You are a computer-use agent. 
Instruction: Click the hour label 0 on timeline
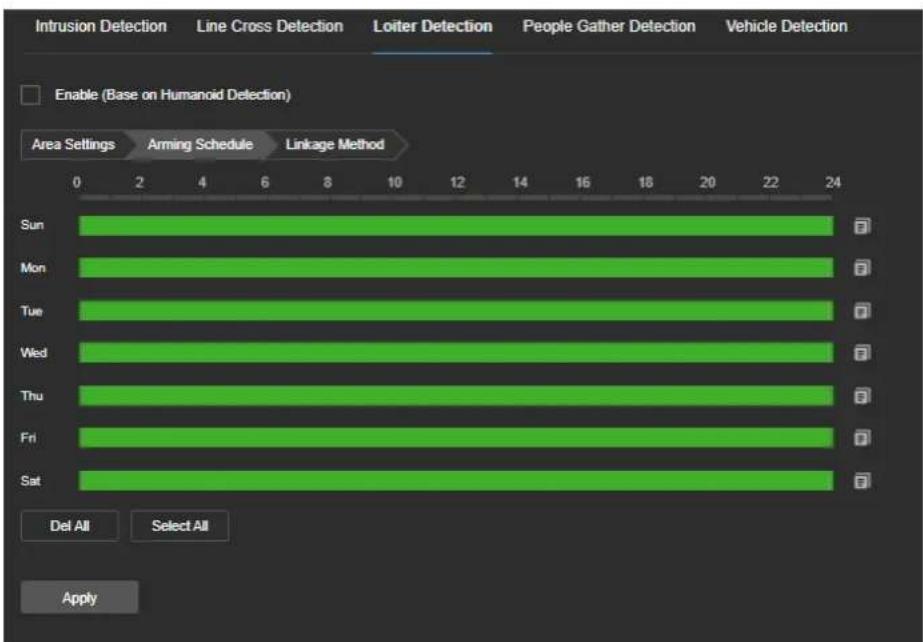(x=77, y=182)
